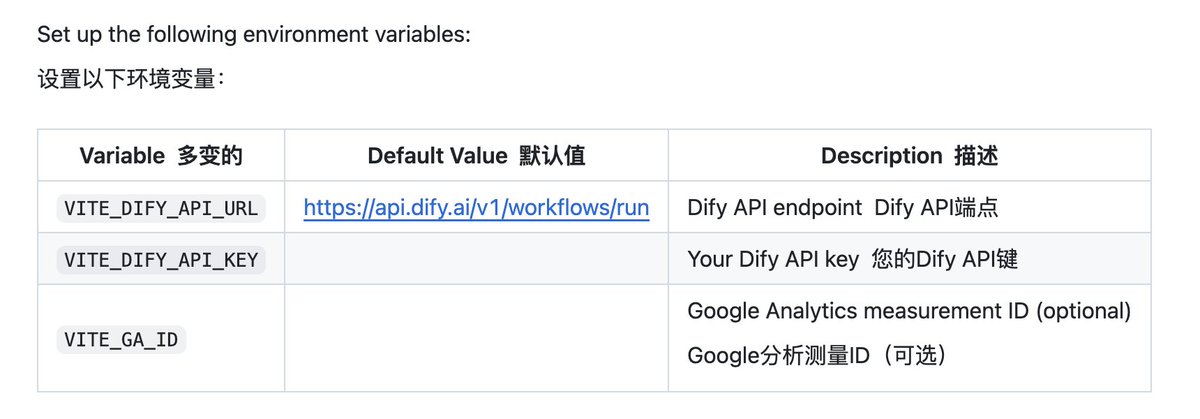Click the "Your Dify API key" description
1200x419 pixels.
coord(772,260)
